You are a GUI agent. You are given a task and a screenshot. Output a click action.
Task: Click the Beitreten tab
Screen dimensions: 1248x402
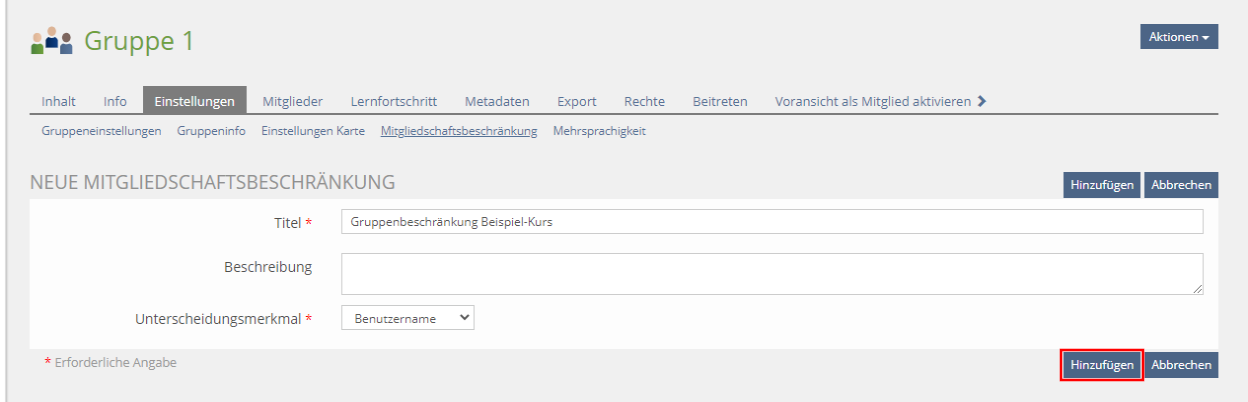[x=720, y=101]
